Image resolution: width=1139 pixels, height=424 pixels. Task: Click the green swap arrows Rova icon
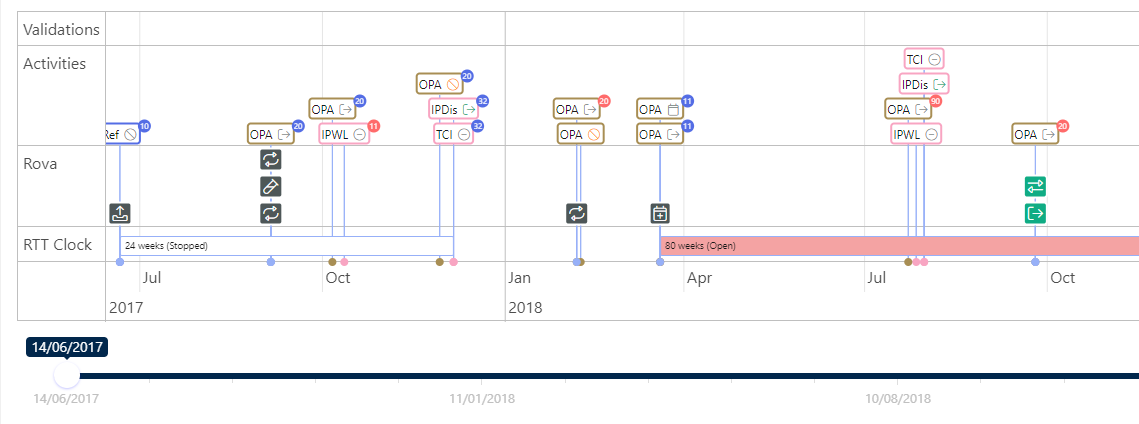1035,186
